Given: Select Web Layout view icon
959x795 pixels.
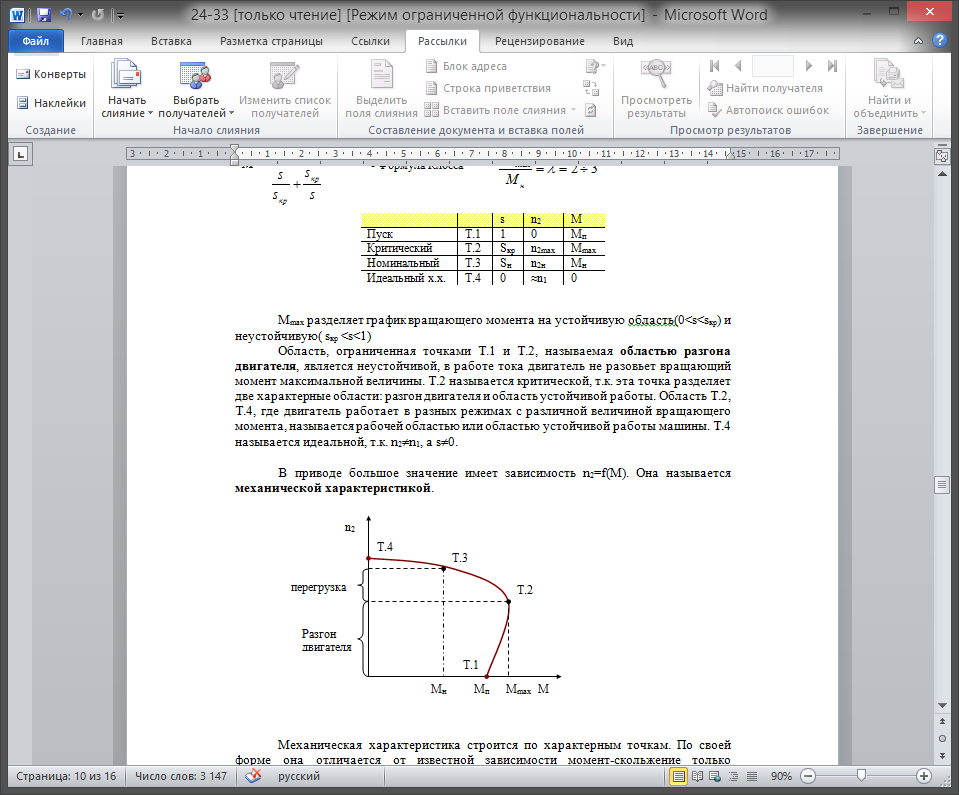Looking at the screenshot, I should [715, 776].
